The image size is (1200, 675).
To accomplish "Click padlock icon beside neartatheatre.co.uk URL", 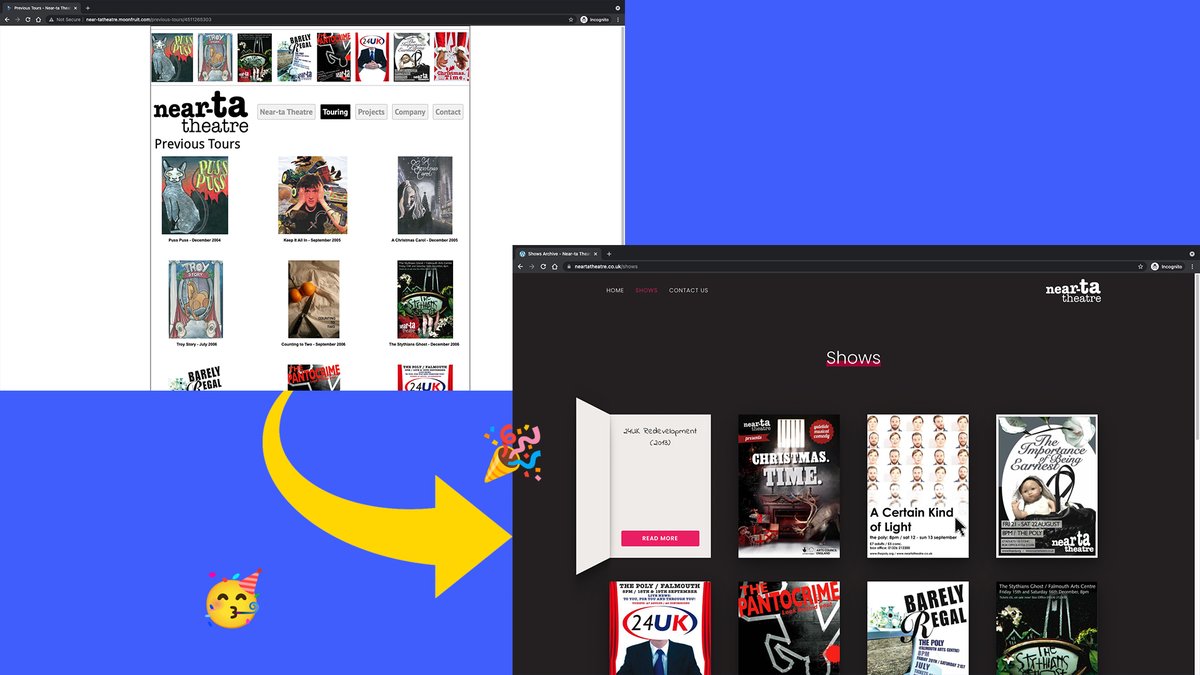I will [568, 266].
